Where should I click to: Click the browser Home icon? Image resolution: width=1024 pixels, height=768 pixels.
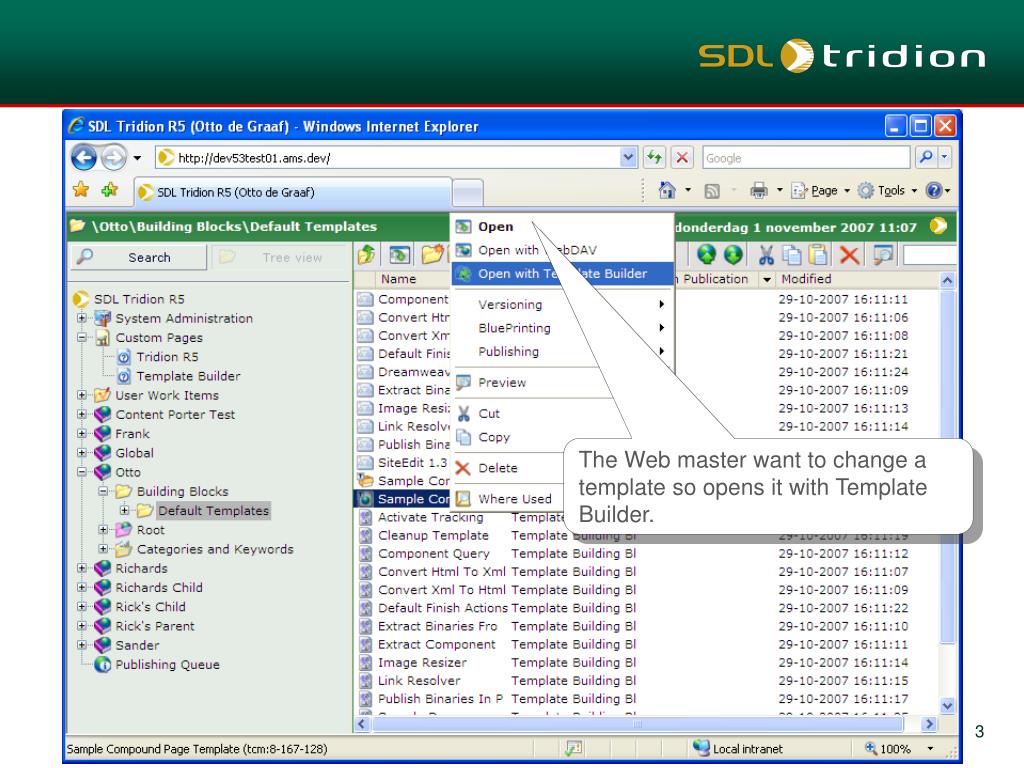click(667, 190)
